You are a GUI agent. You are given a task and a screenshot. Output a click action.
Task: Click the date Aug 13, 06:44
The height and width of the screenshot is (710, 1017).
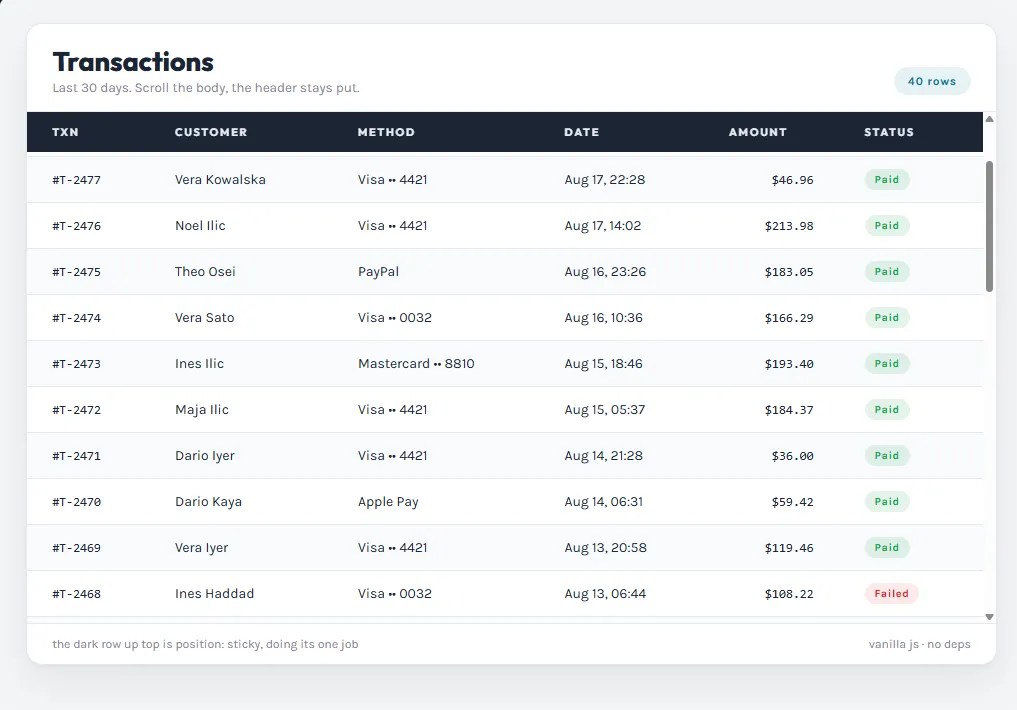click(605, 594)
